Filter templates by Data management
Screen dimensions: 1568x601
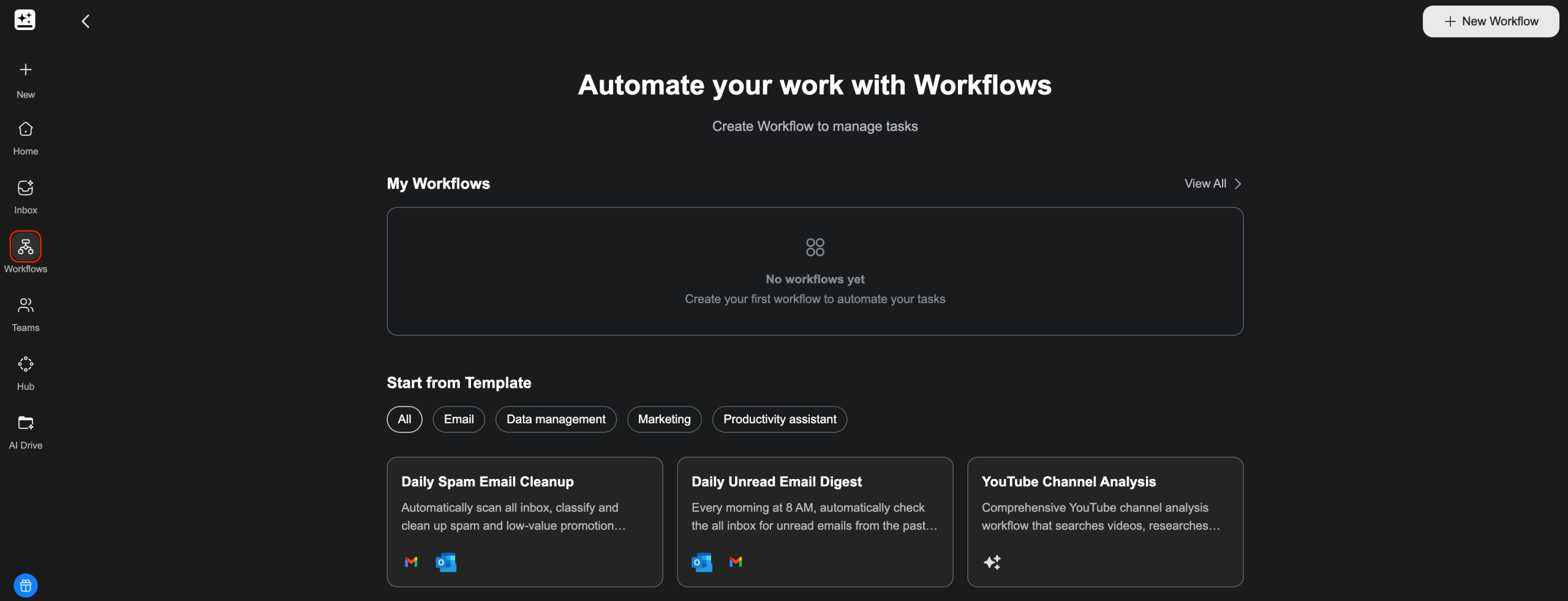pyautogui.click(x=556, y=420)
